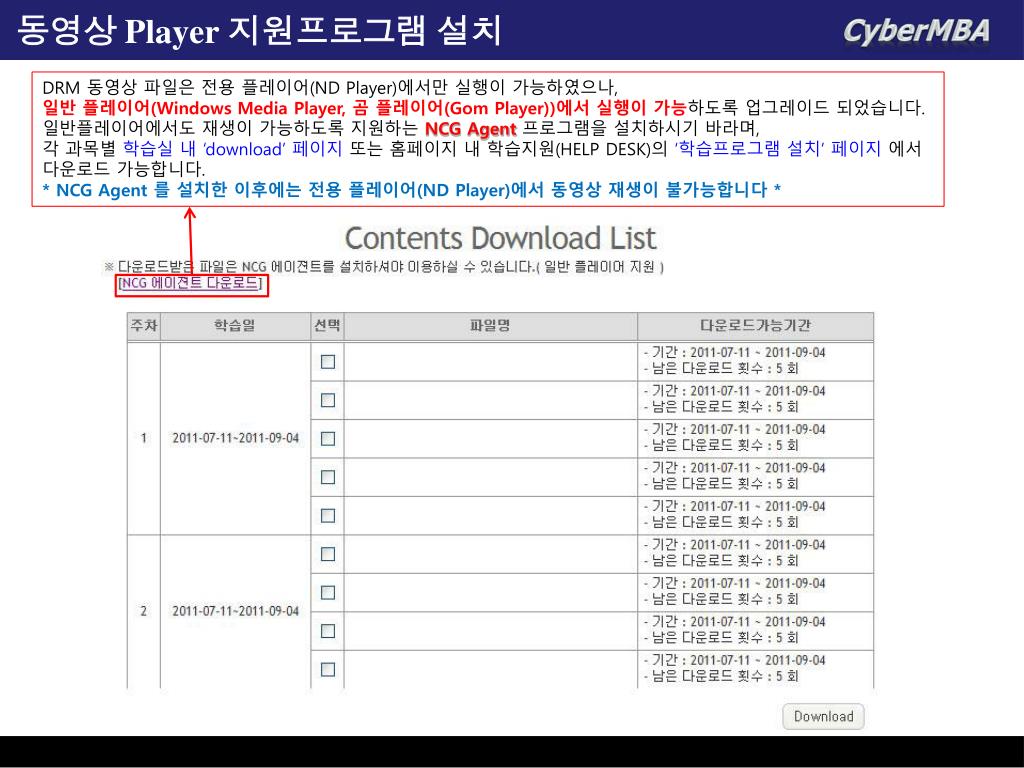Click the Contents Download List heading
Image resolution: width=1024 pixels, height=768 pixels.
pos(500,238)
